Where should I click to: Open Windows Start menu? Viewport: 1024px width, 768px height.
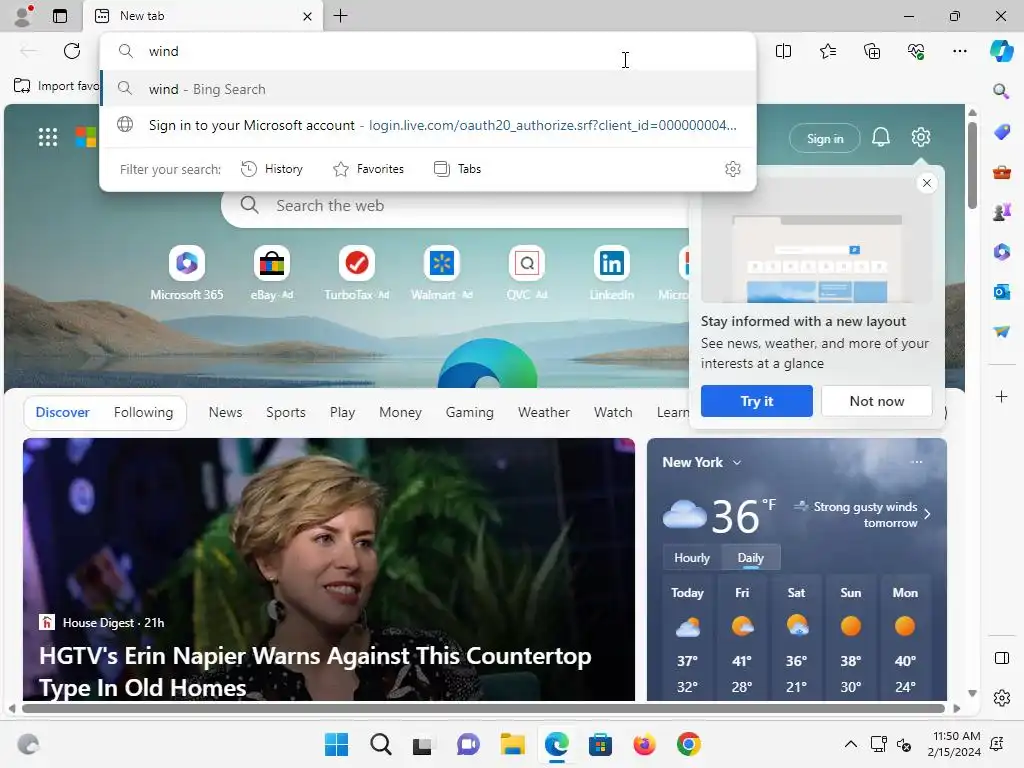(336, 744)
